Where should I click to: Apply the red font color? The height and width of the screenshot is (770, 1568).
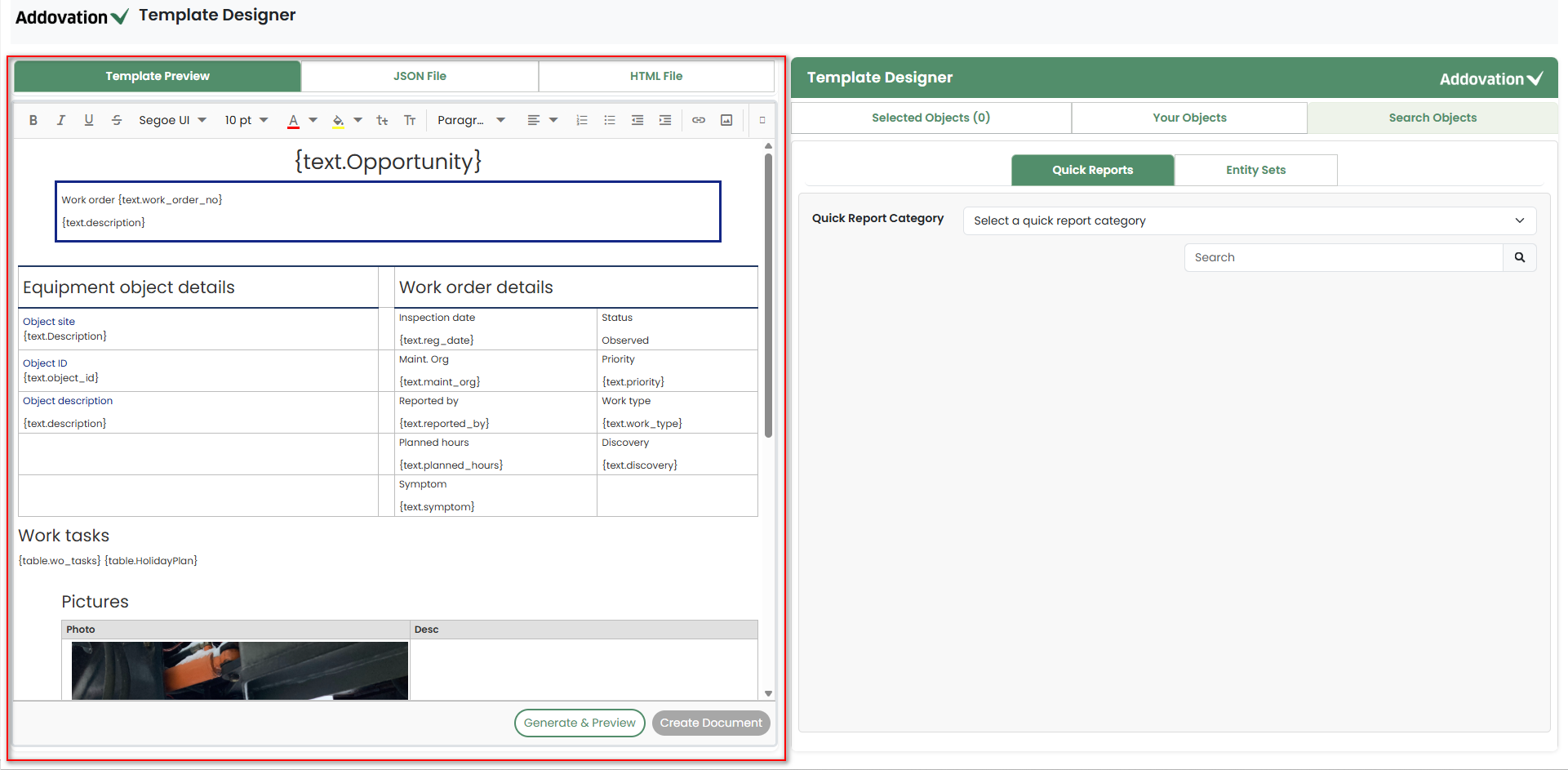pyautogui.click(x=294, y=120)
